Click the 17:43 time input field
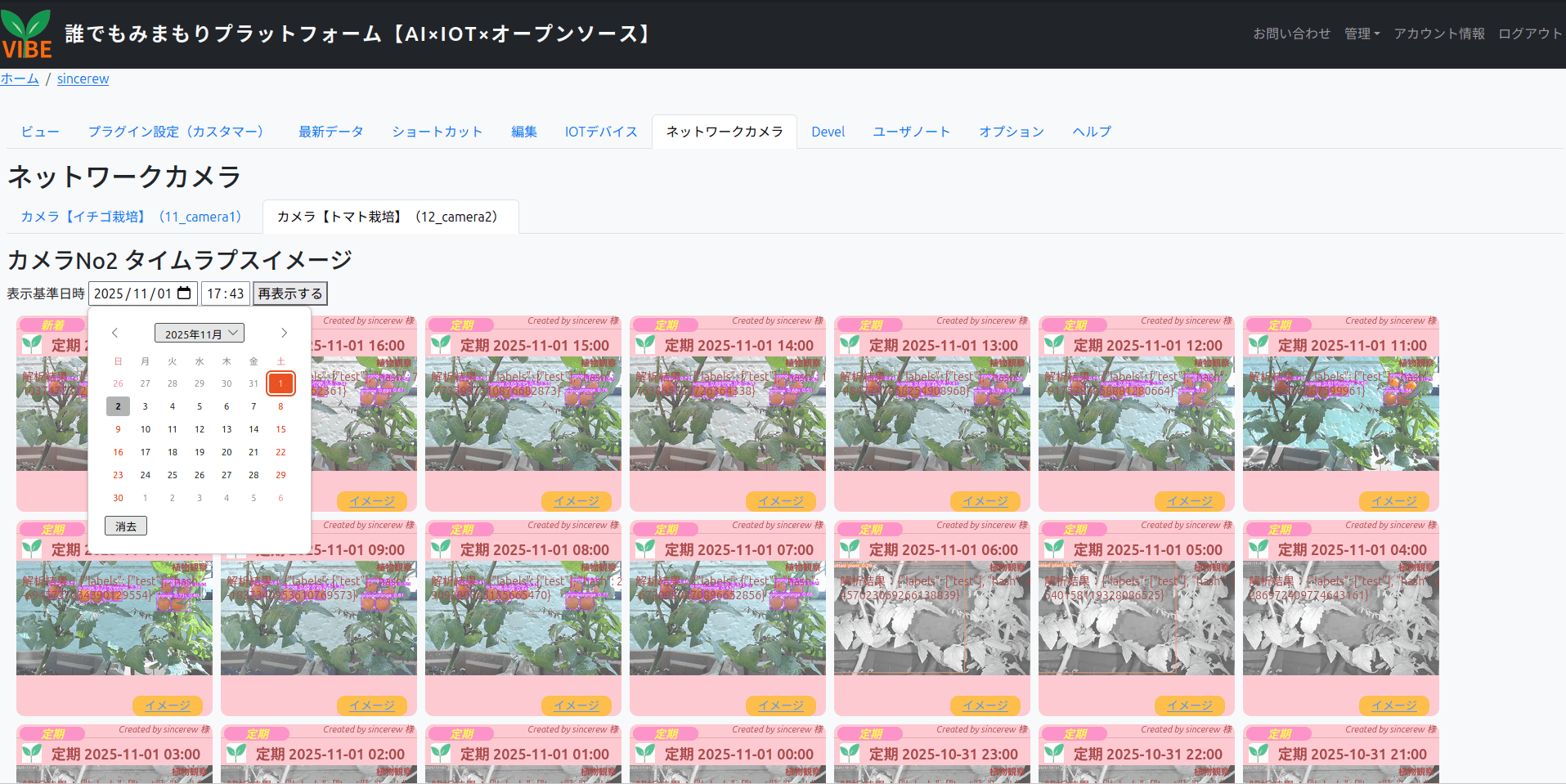Viewport: 1566px width, 784px height. point(224,293)
